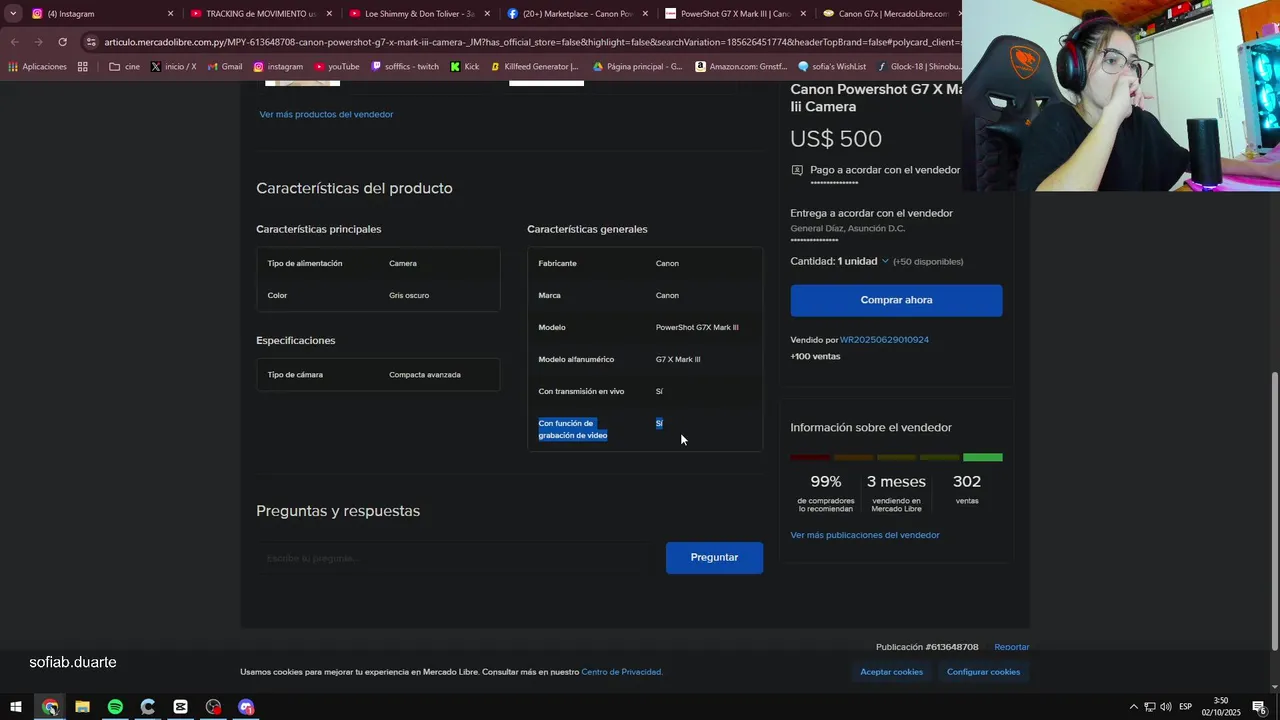Go forward in browser history
Screen dimensions: 1280x720
click(x=38, y=42)
